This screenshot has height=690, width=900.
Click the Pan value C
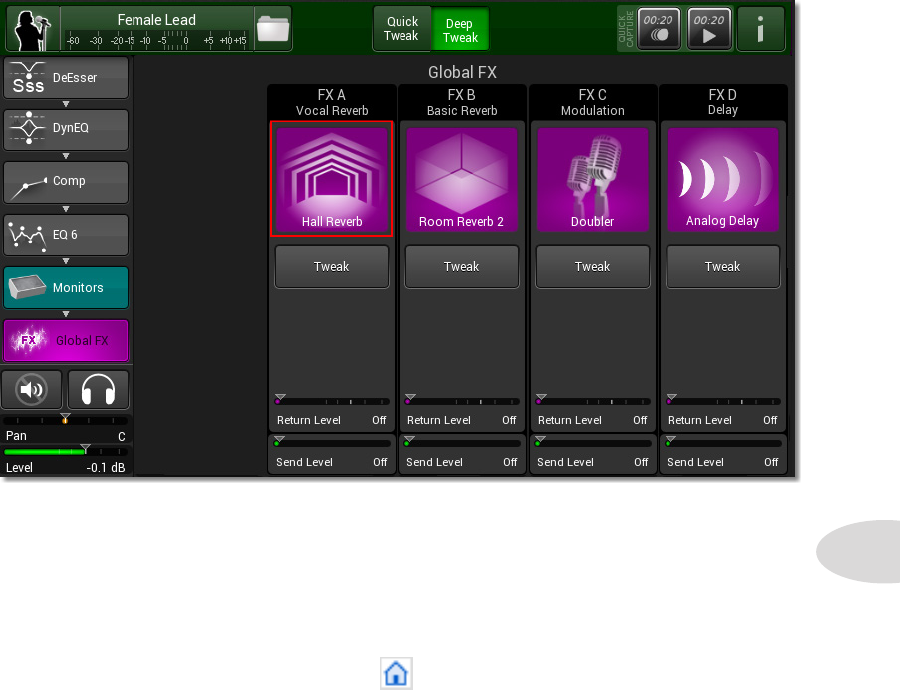(x=122, y=436)
